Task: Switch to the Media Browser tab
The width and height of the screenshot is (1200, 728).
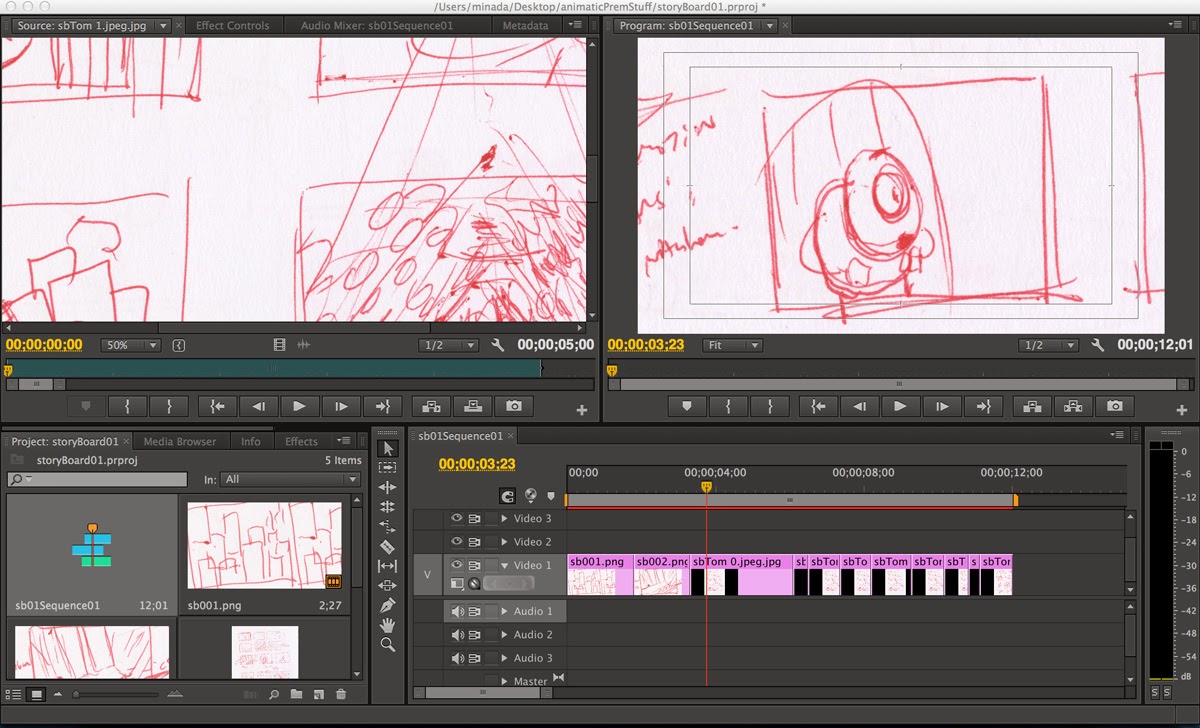Action: (x=180, y=440)
